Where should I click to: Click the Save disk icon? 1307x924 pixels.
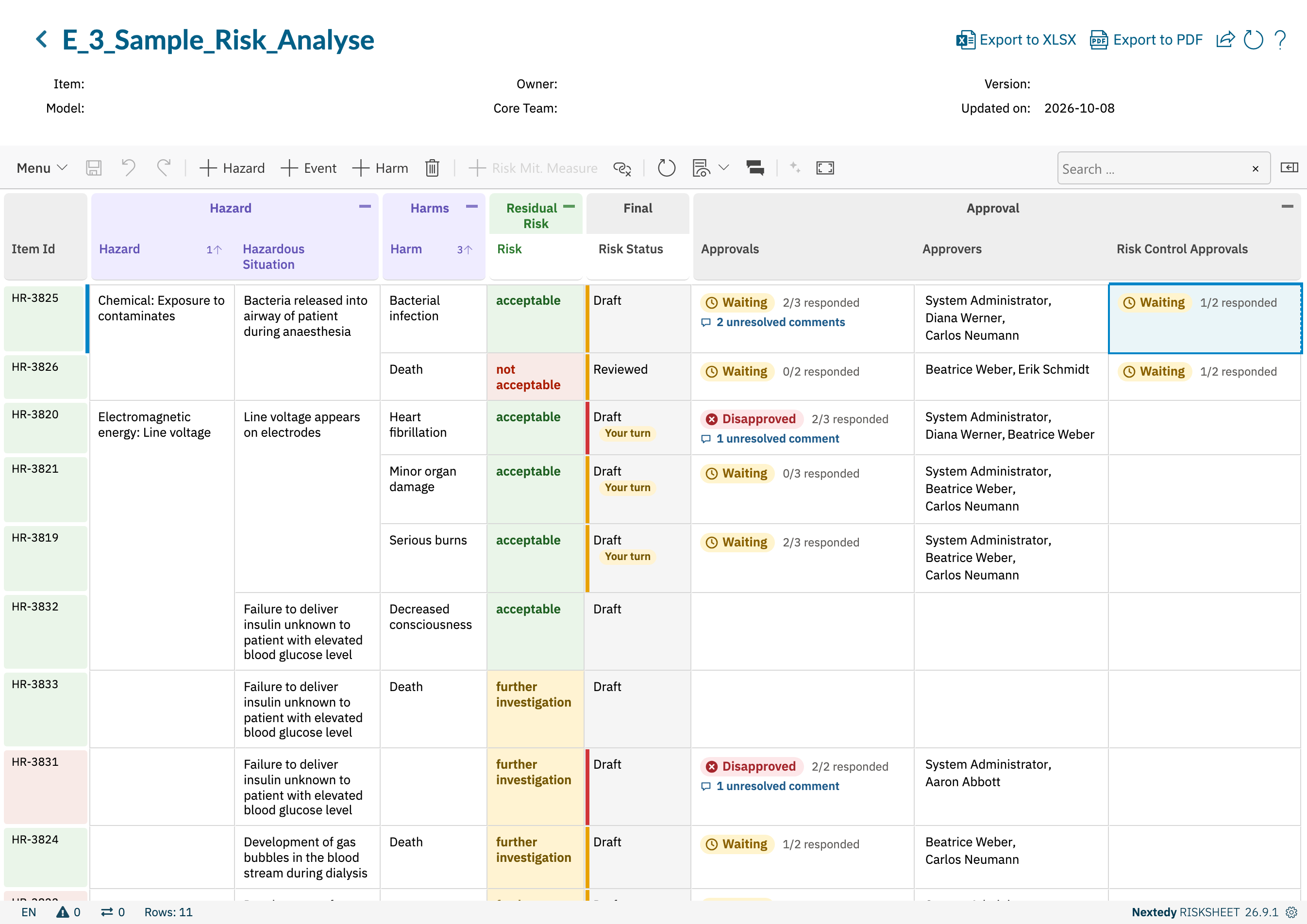(93, 168)
